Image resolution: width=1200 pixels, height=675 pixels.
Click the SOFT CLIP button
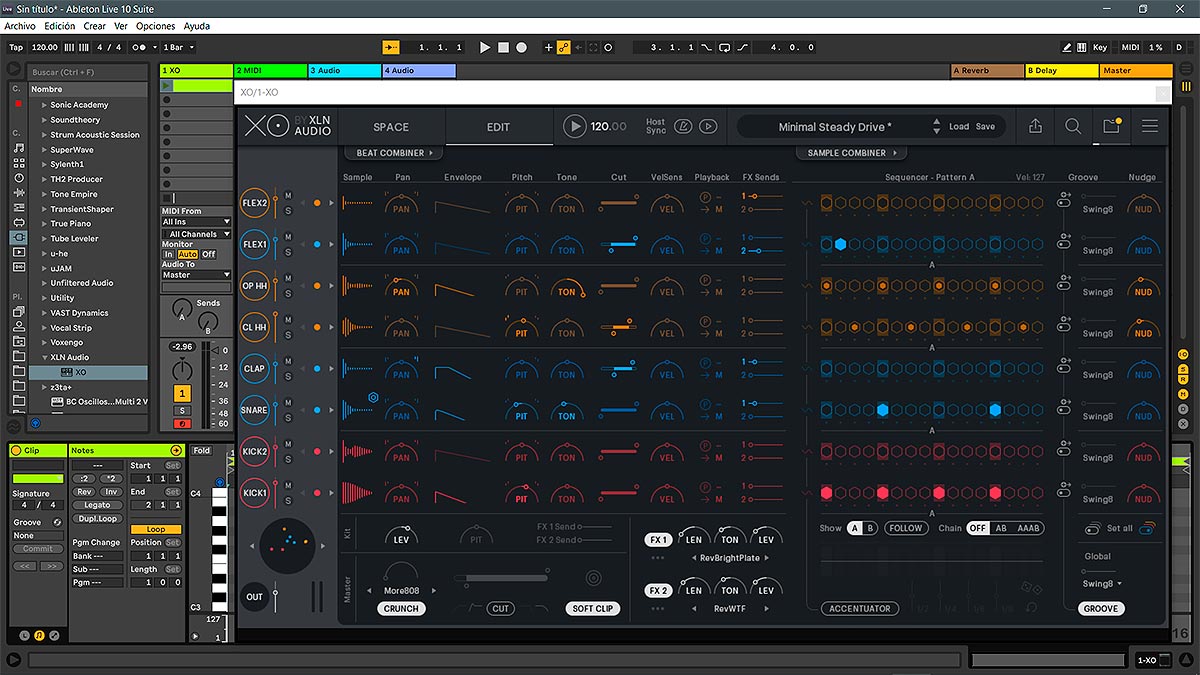[592, 608]
